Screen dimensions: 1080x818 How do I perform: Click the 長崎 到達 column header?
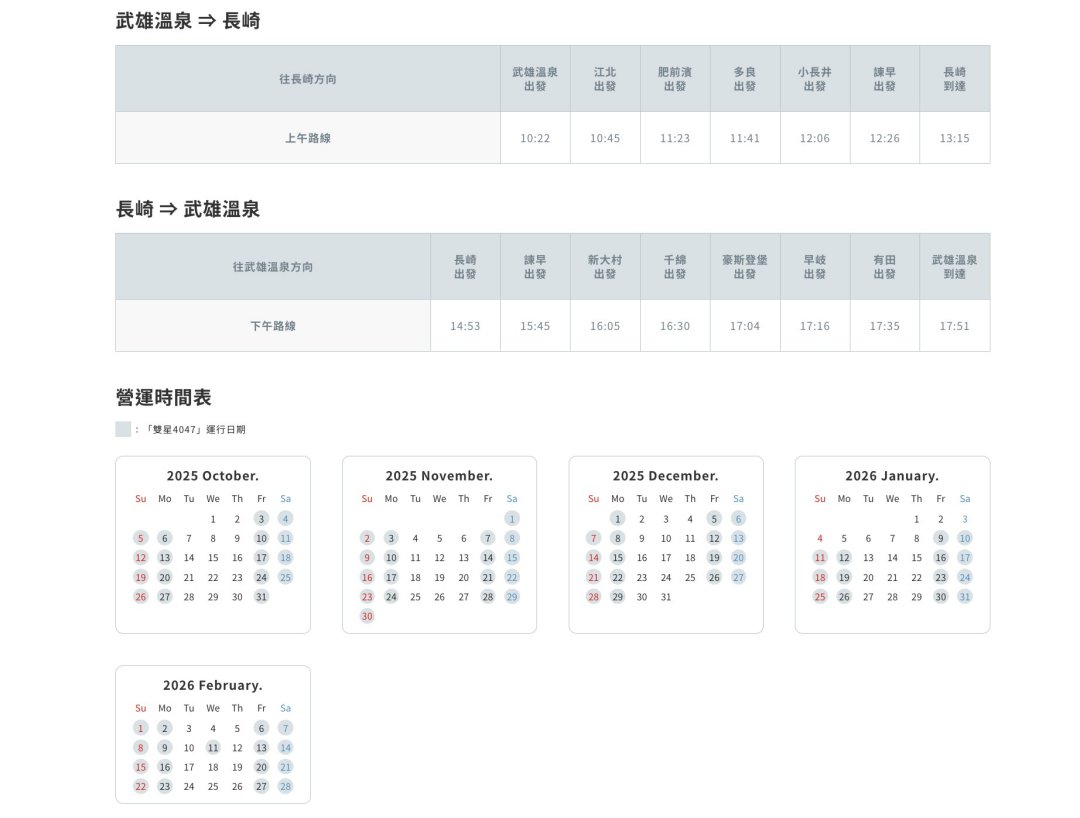955,79
